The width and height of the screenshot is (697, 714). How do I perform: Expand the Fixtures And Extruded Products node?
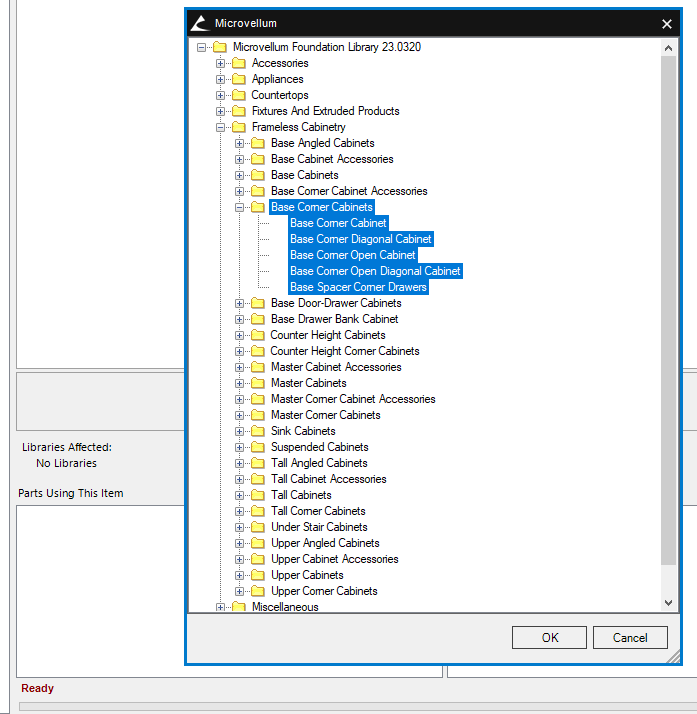(221, 111)
